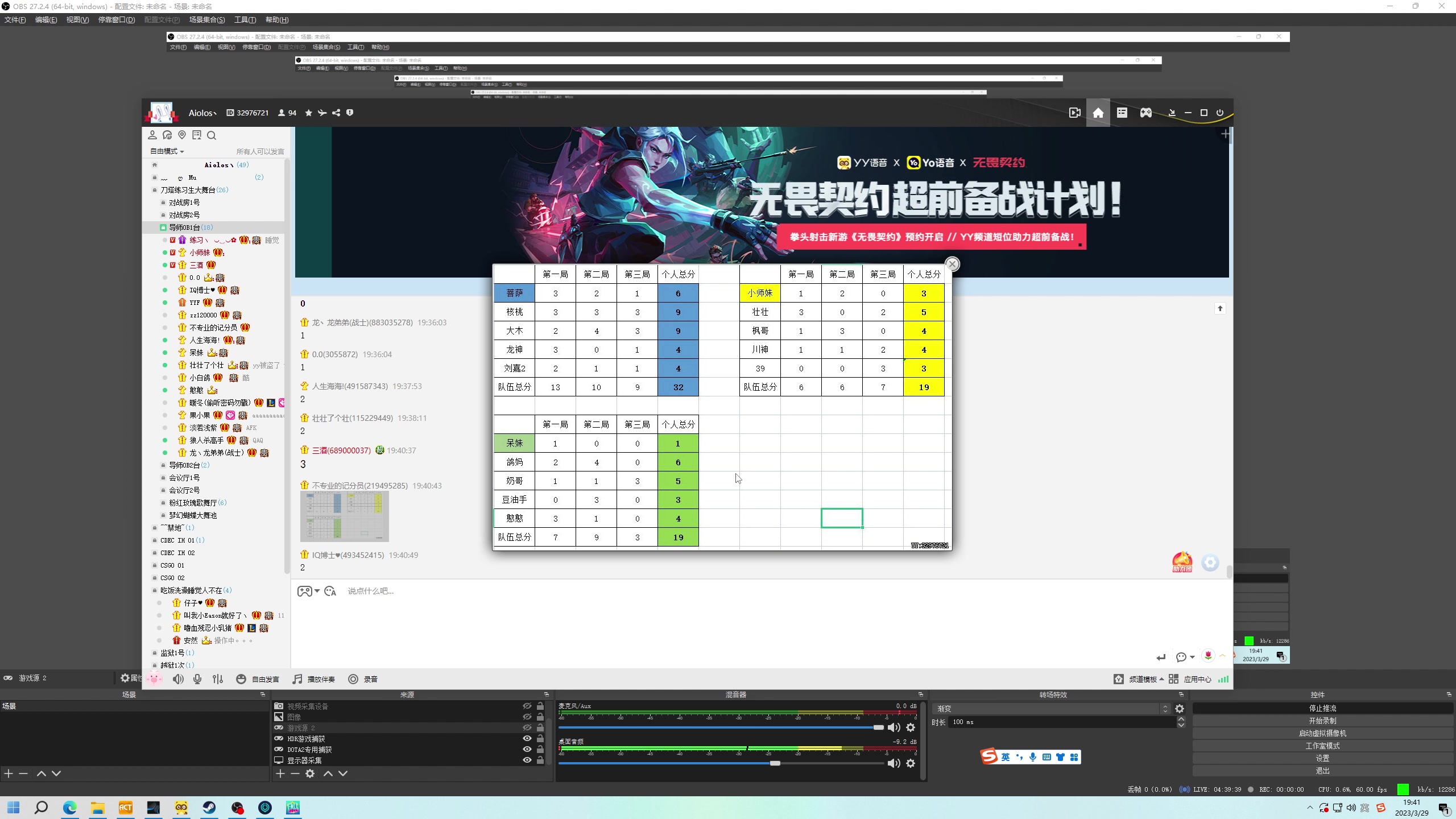Open the 编辑(E) menu in OBS
This screenshot has height=819, width=1456.
(x=46, y=20)
